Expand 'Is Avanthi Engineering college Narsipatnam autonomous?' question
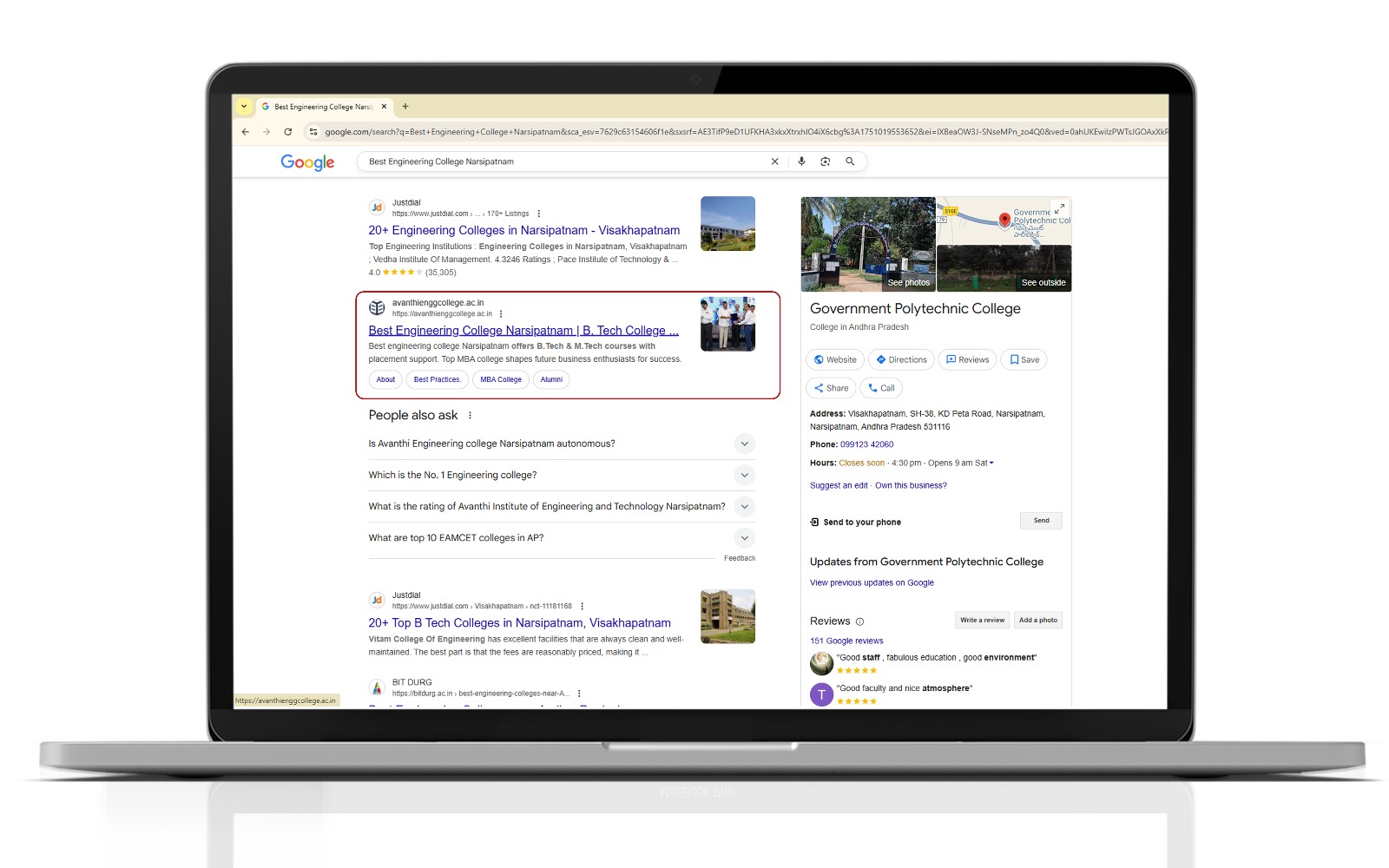 click(744, 444)
